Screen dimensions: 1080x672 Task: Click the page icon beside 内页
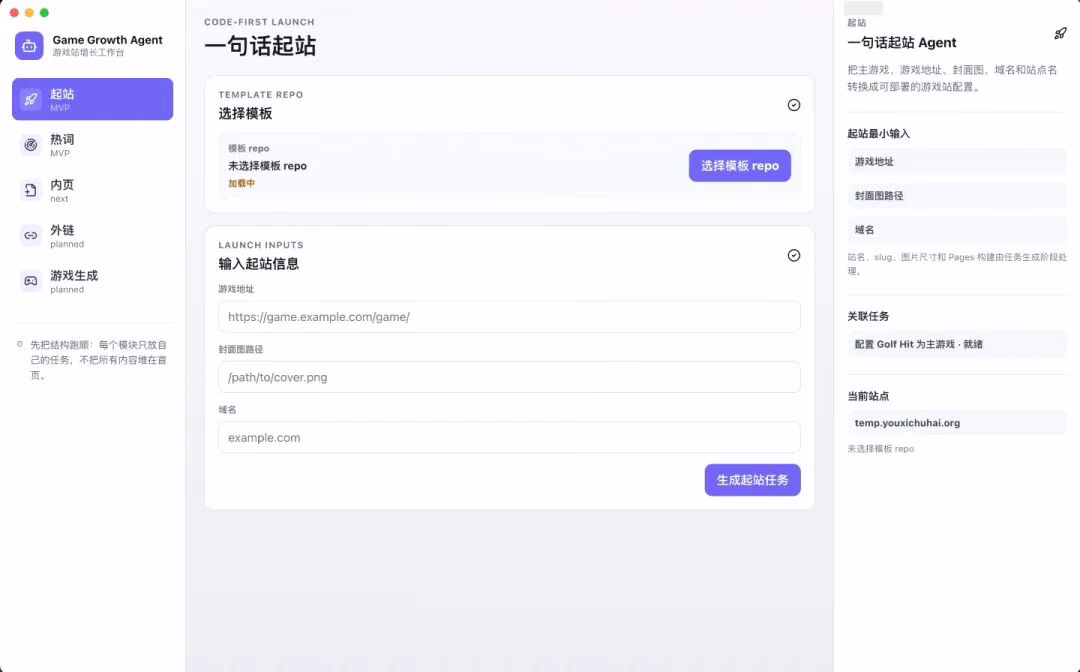click(30, 190)
